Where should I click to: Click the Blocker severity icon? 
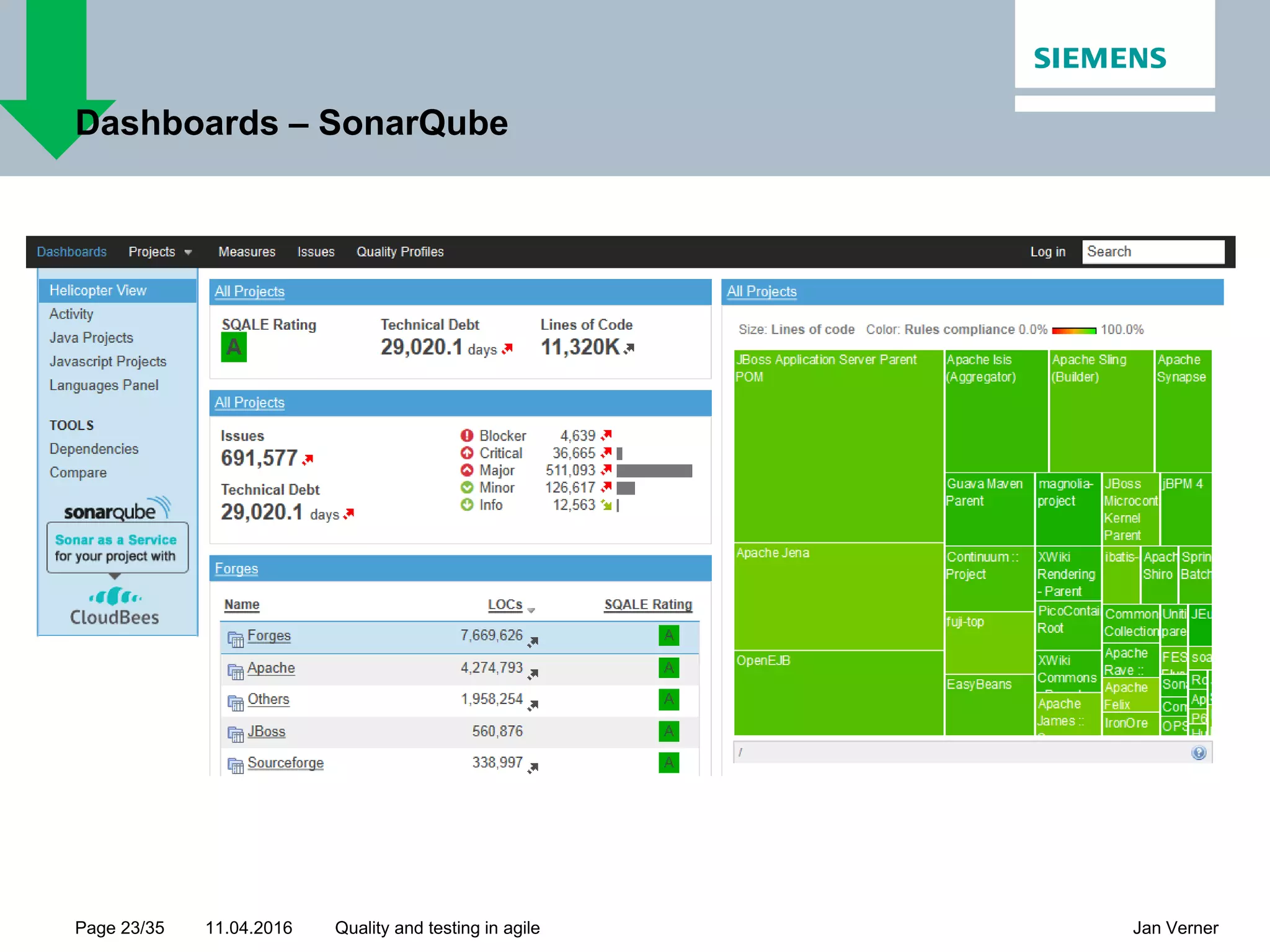(467, 436)
